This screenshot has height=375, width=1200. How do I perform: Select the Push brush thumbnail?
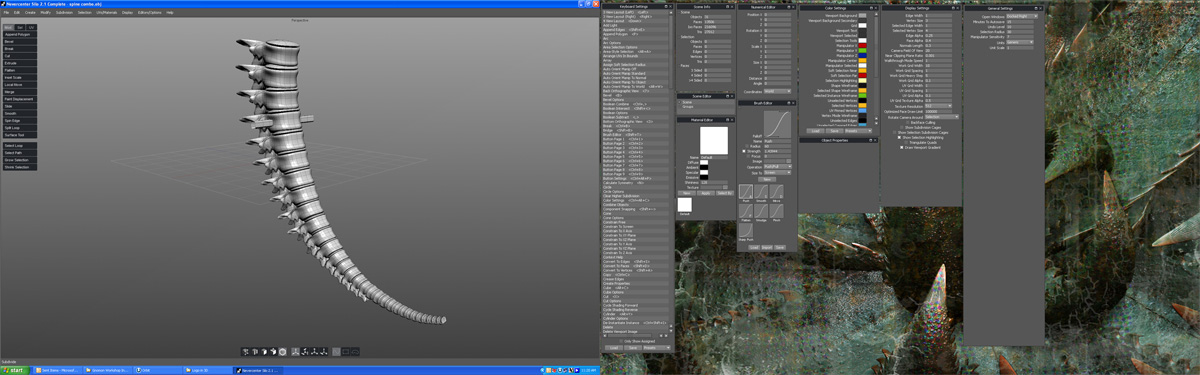[745, 191]
